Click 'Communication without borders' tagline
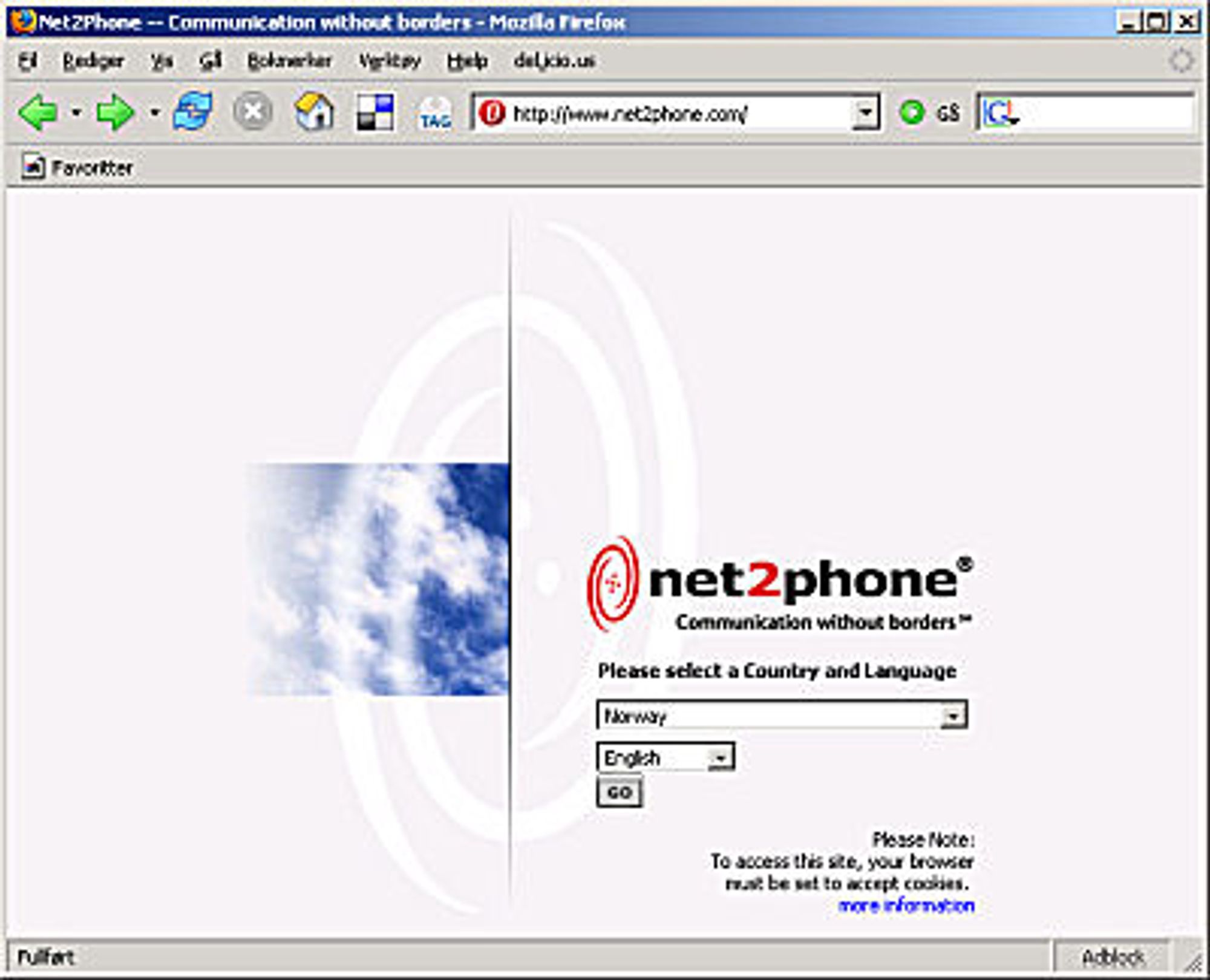 (x=822, y=622)
